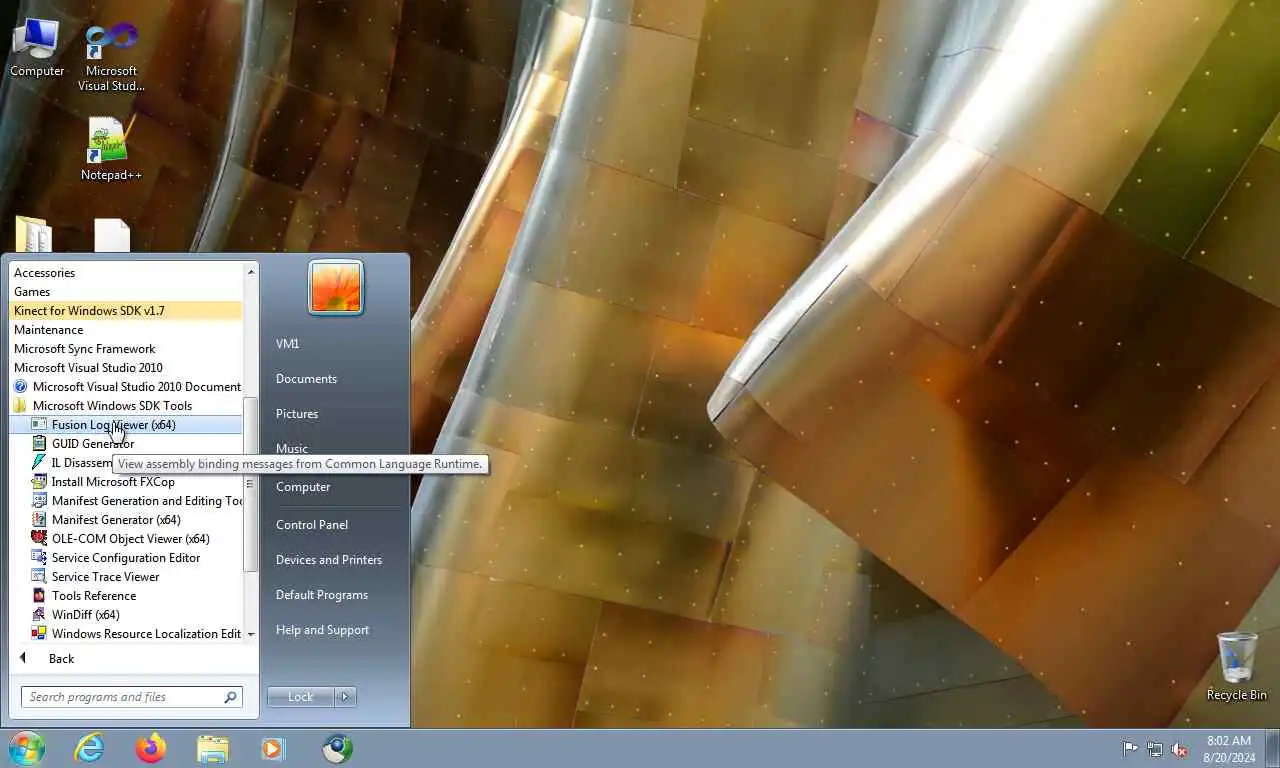Screen dimensions: 1280x768
Task: Open the Service Trace Viewer icon
Action: click(x=39, y=577)
